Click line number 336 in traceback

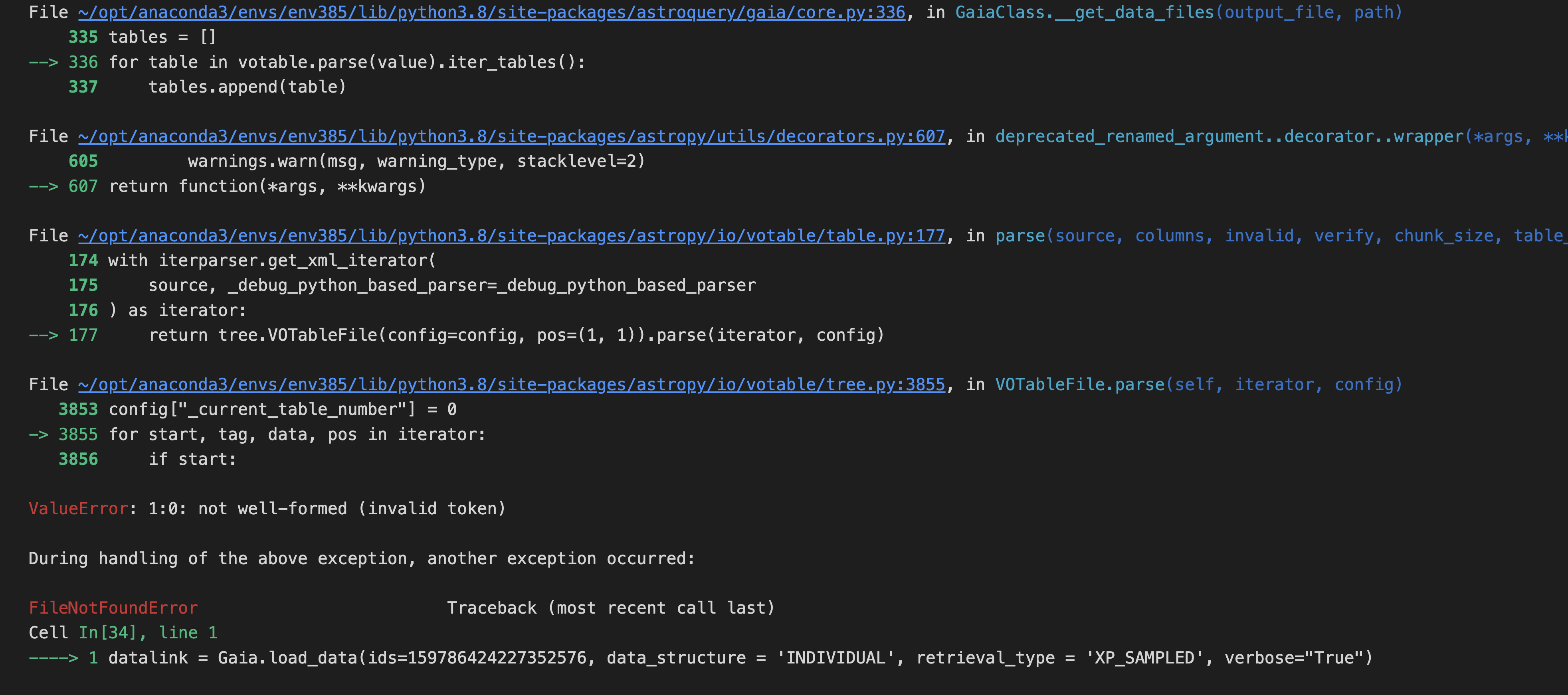click(83, 62)
